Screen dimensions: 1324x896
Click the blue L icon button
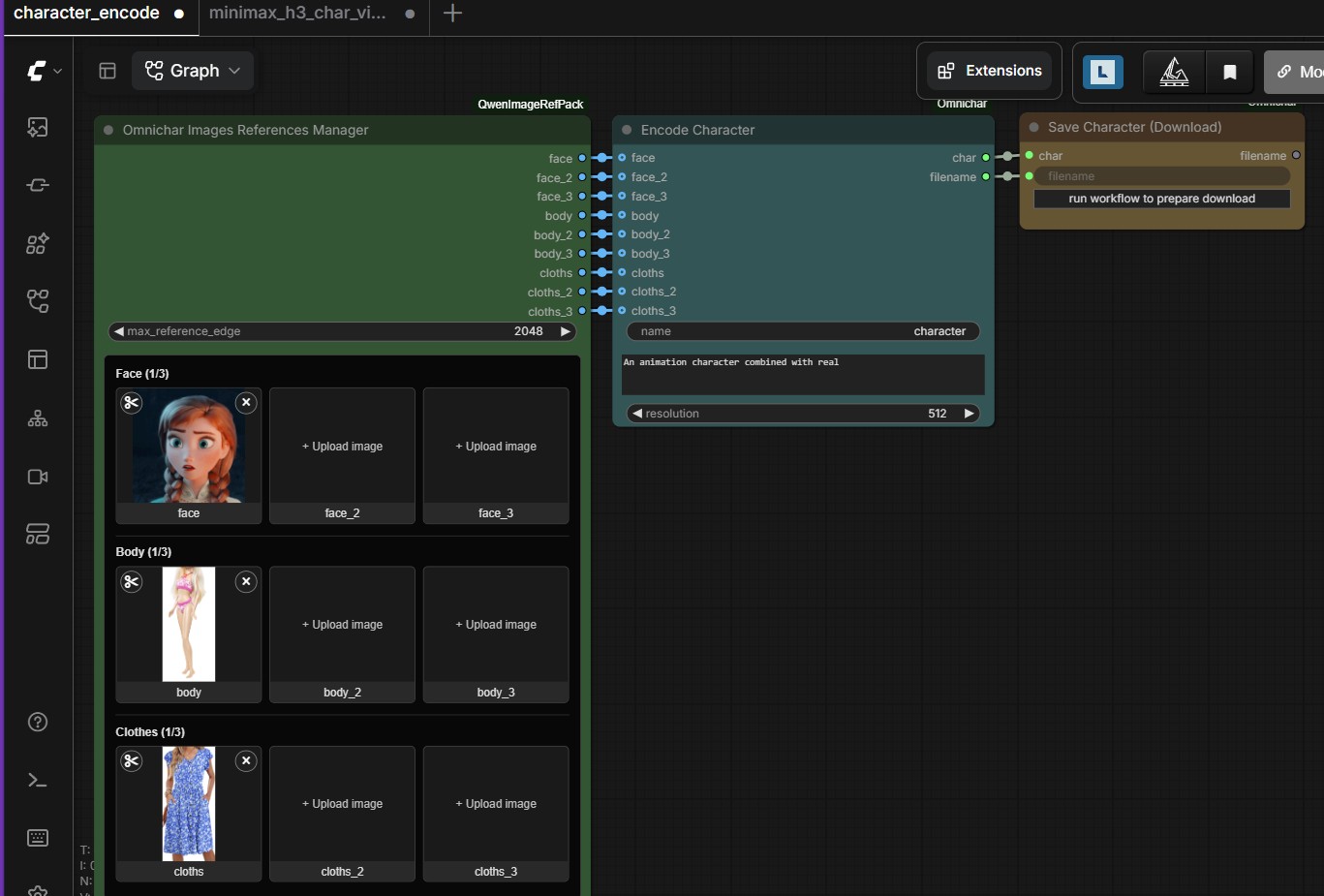1103,72
